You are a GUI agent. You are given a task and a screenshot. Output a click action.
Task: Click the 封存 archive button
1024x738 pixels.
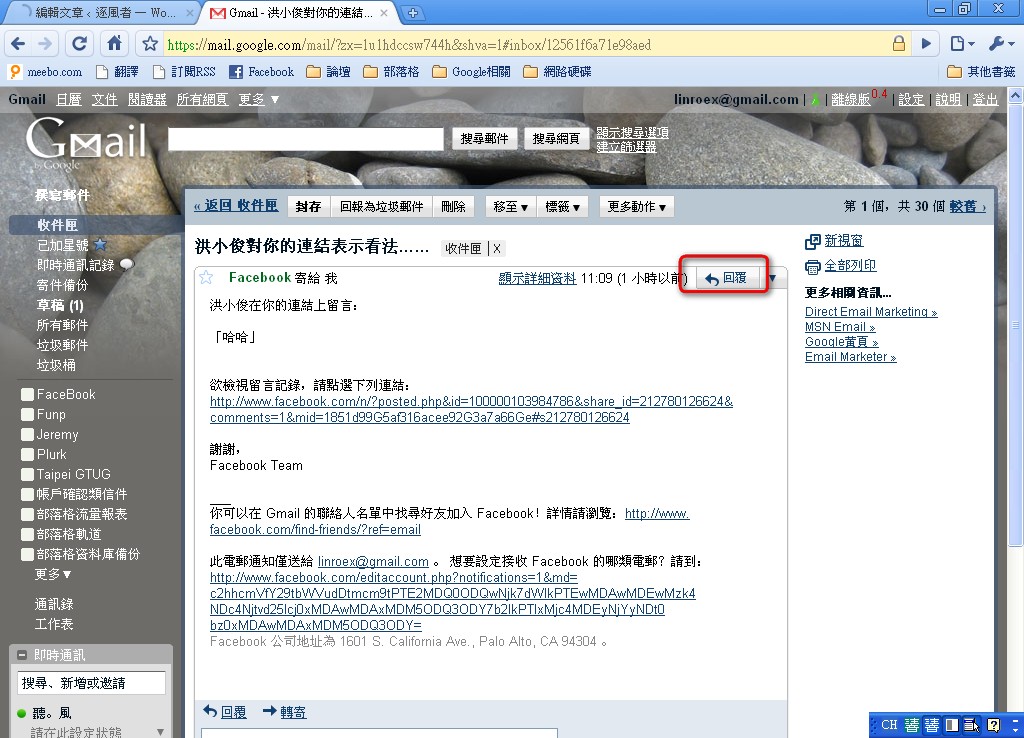(x=308, y=207)
